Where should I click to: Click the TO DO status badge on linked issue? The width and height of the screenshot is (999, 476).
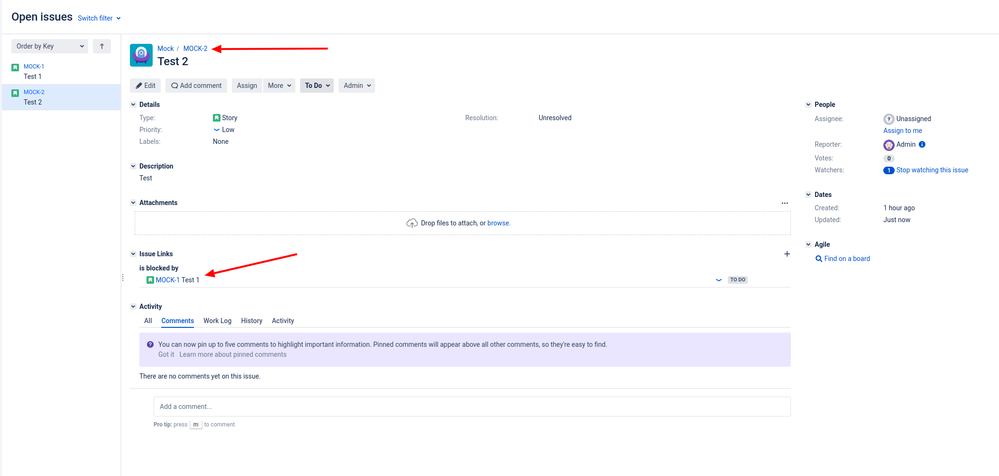(x=737, y=280)
